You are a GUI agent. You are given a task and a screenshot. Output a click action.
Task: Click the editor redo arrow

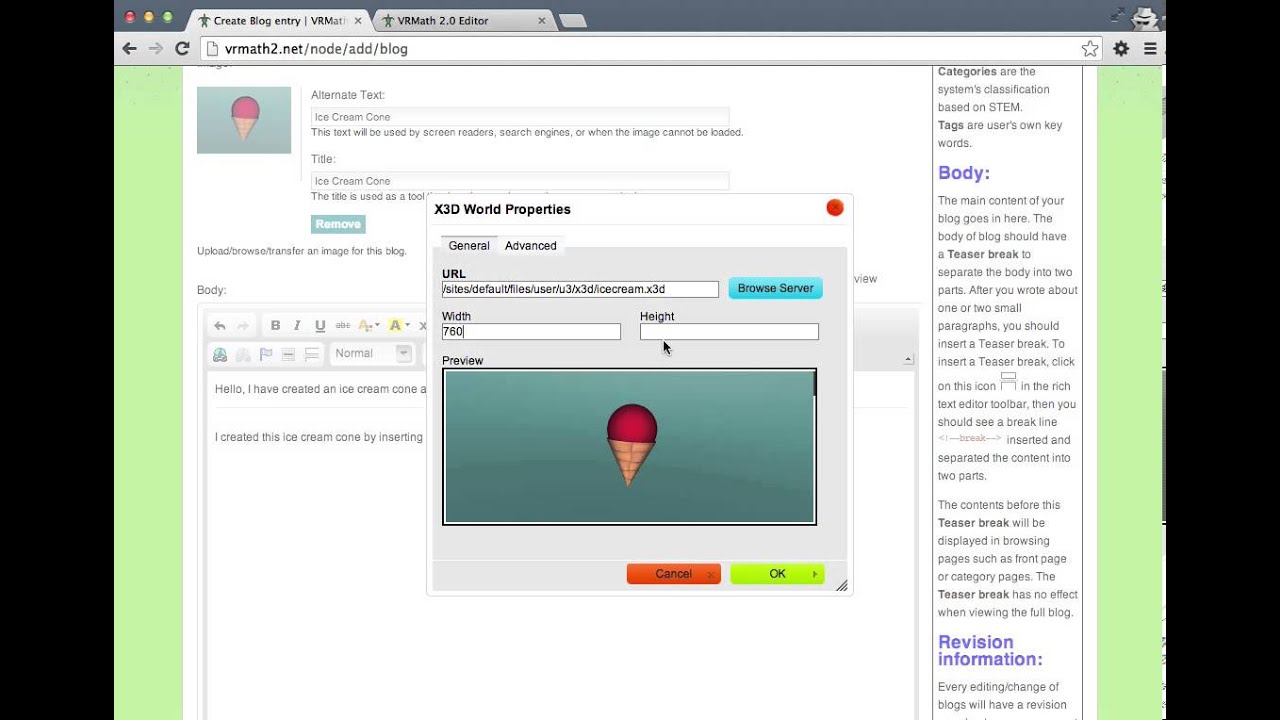coord(243,326)
